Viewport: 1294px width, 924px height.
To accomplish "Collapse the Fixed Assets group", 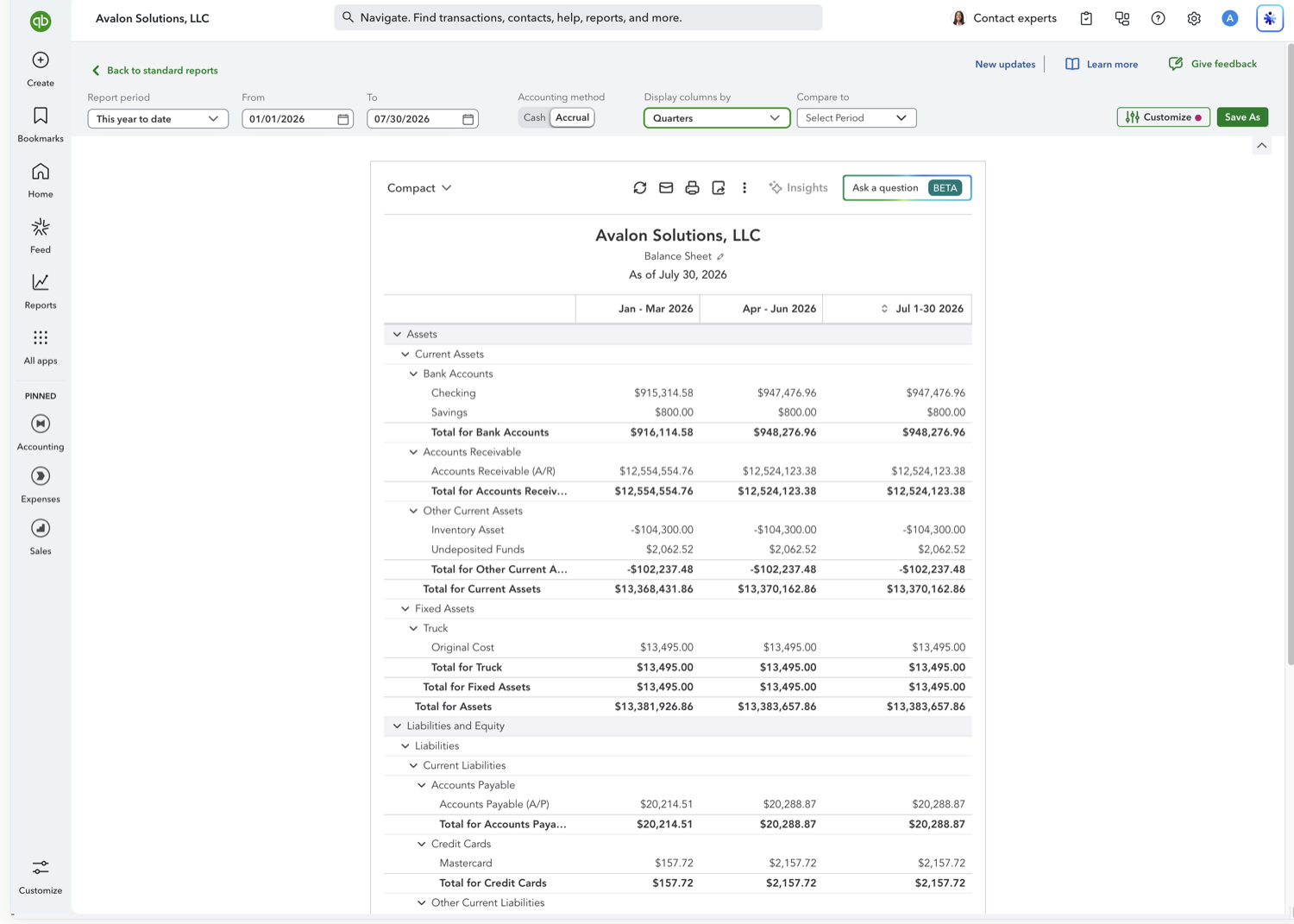I will [x=405, y=608].
